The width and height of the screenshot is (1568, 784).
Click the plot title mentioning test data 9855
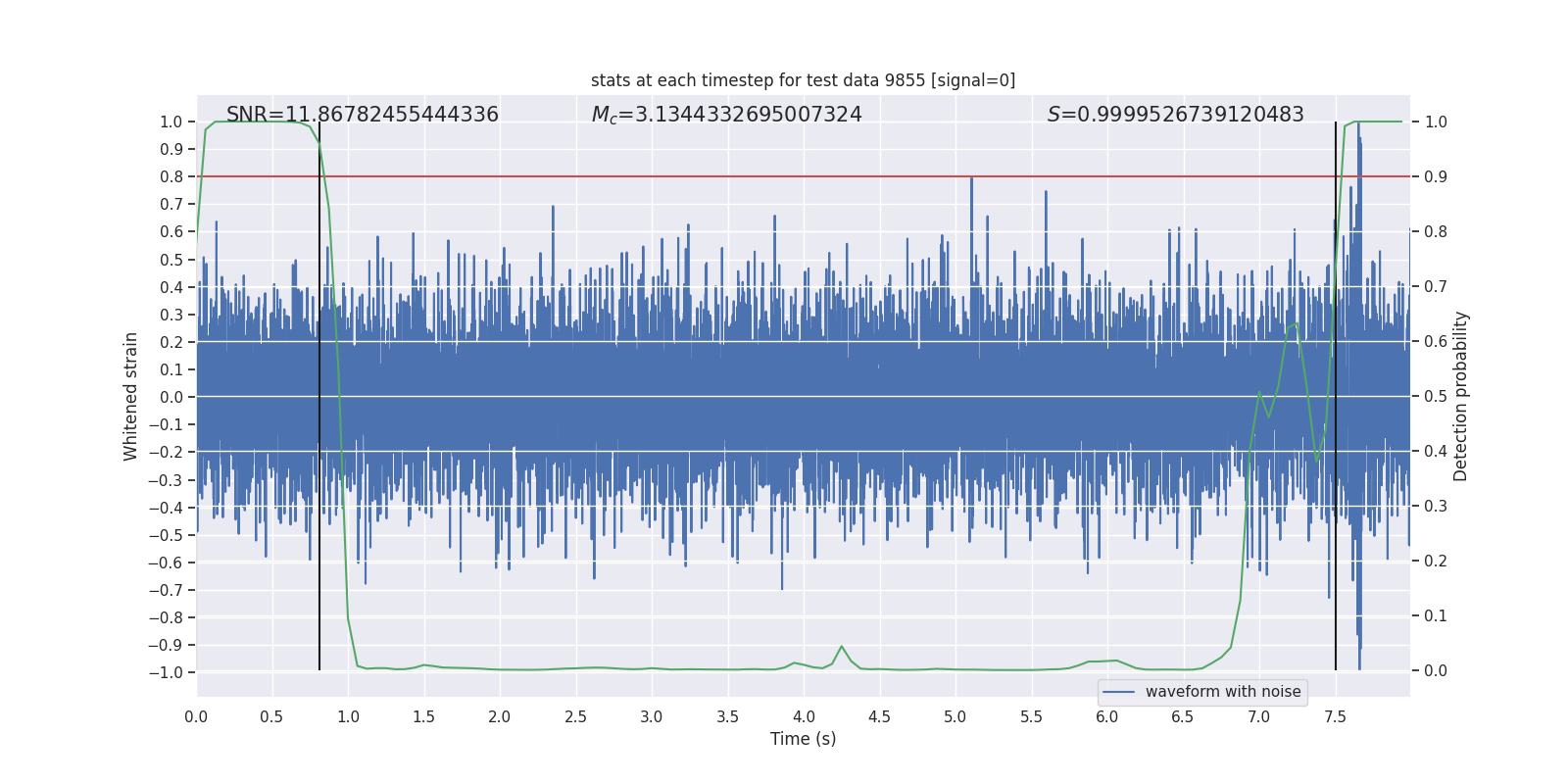click(803, 80)
